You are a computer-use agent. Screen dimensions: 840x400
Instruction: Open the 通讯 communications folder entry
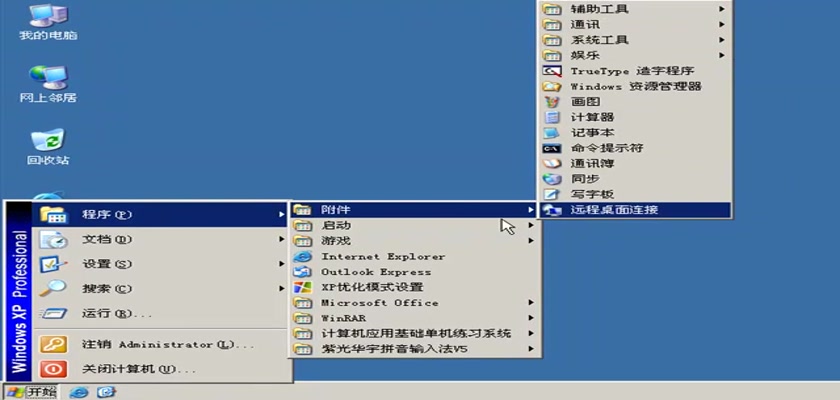coord(634,24)
